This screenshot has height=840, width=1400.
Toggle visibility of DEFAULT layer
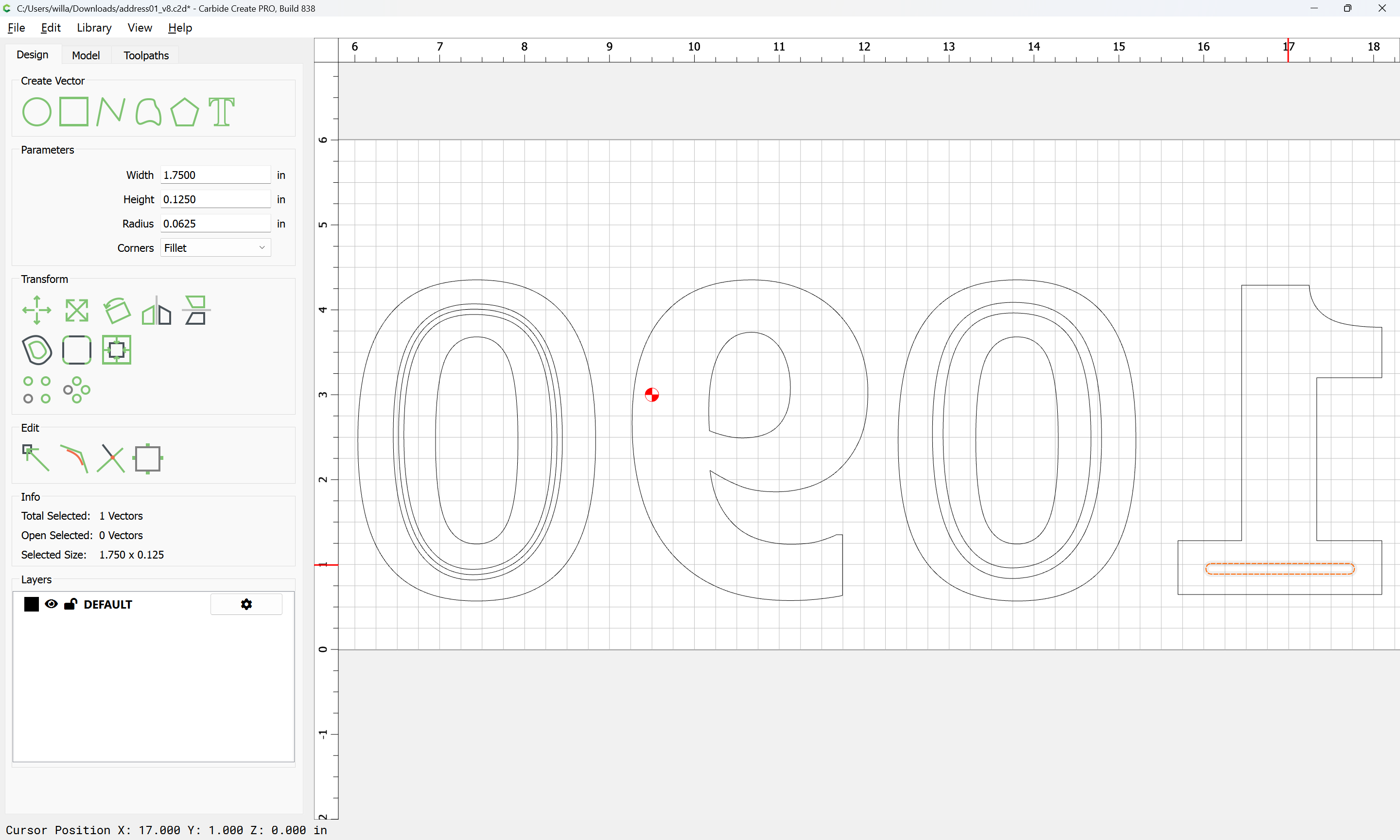(x=51, y=604)
